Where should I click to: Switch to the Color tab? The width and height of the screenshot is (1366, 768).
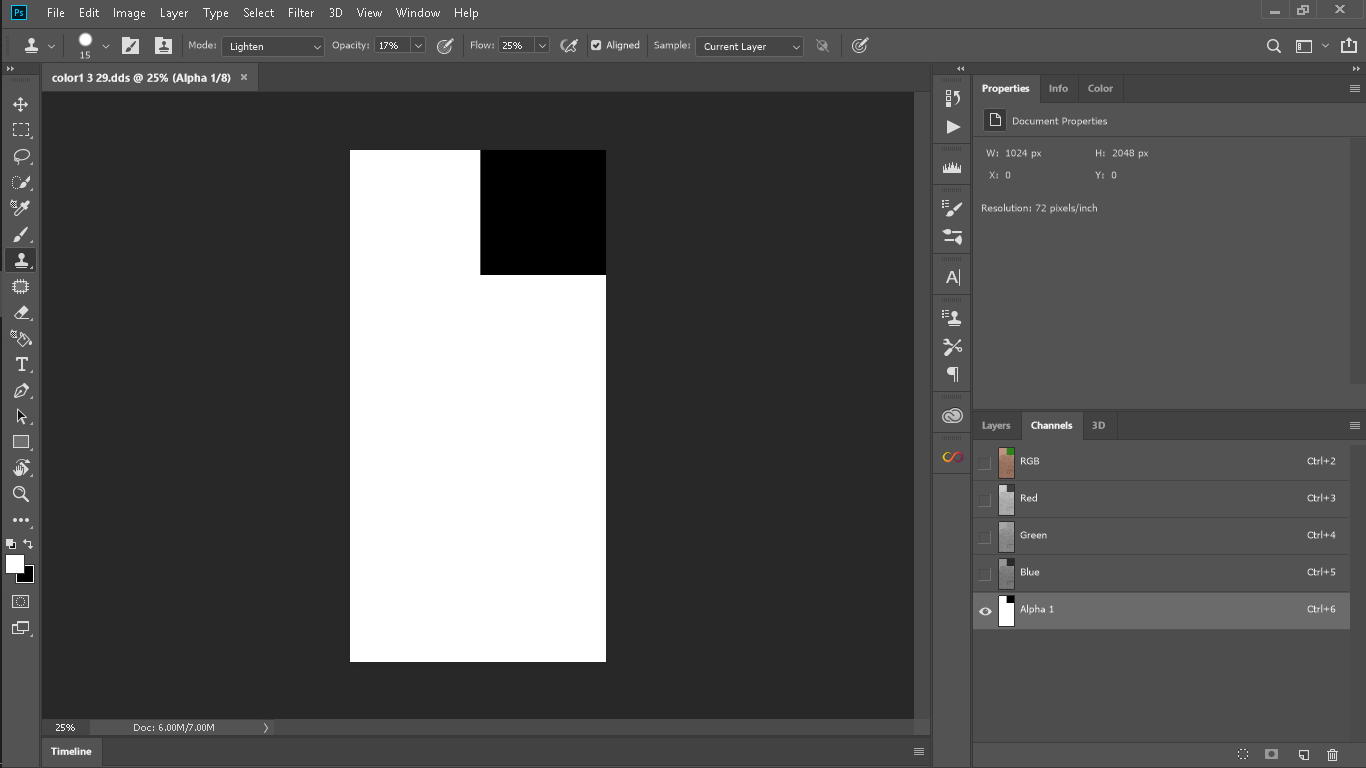1100,88
